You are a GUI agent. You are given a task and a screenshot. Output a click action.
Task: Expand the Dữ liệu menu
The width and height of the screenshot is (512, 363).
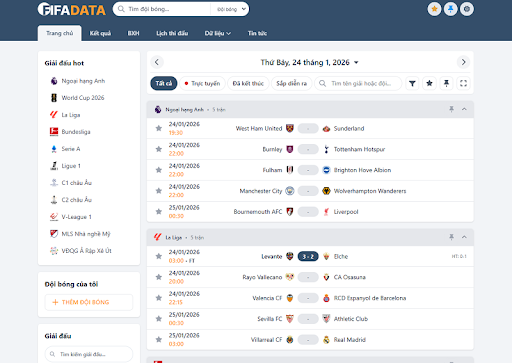218,33
